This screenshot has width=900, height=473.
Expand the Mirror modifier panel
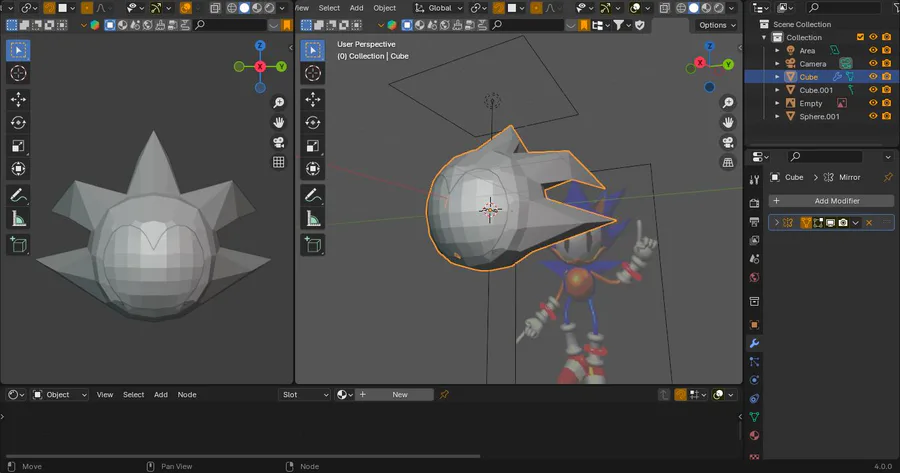pyautogui.click(x=777, y=223)
